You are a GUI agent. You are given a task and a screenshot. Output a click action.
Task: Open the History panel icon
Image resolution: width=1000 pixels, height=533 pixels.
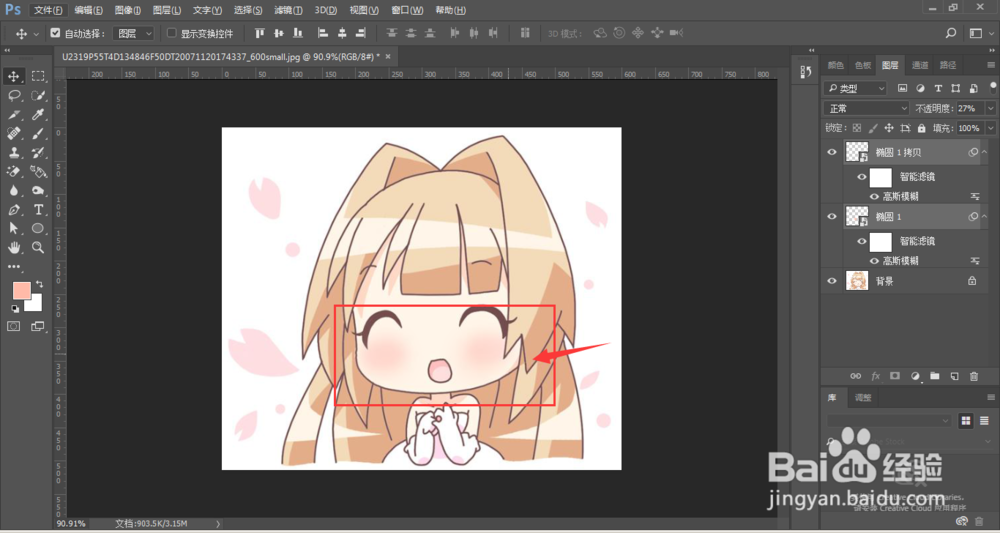[805, 72]
